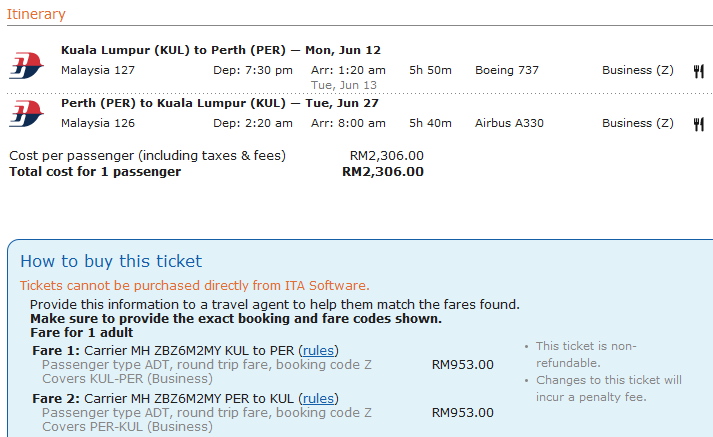
Task: Click the meal icon for Malaysia 126
Action: pyautogui.click(x=698, y=124)
